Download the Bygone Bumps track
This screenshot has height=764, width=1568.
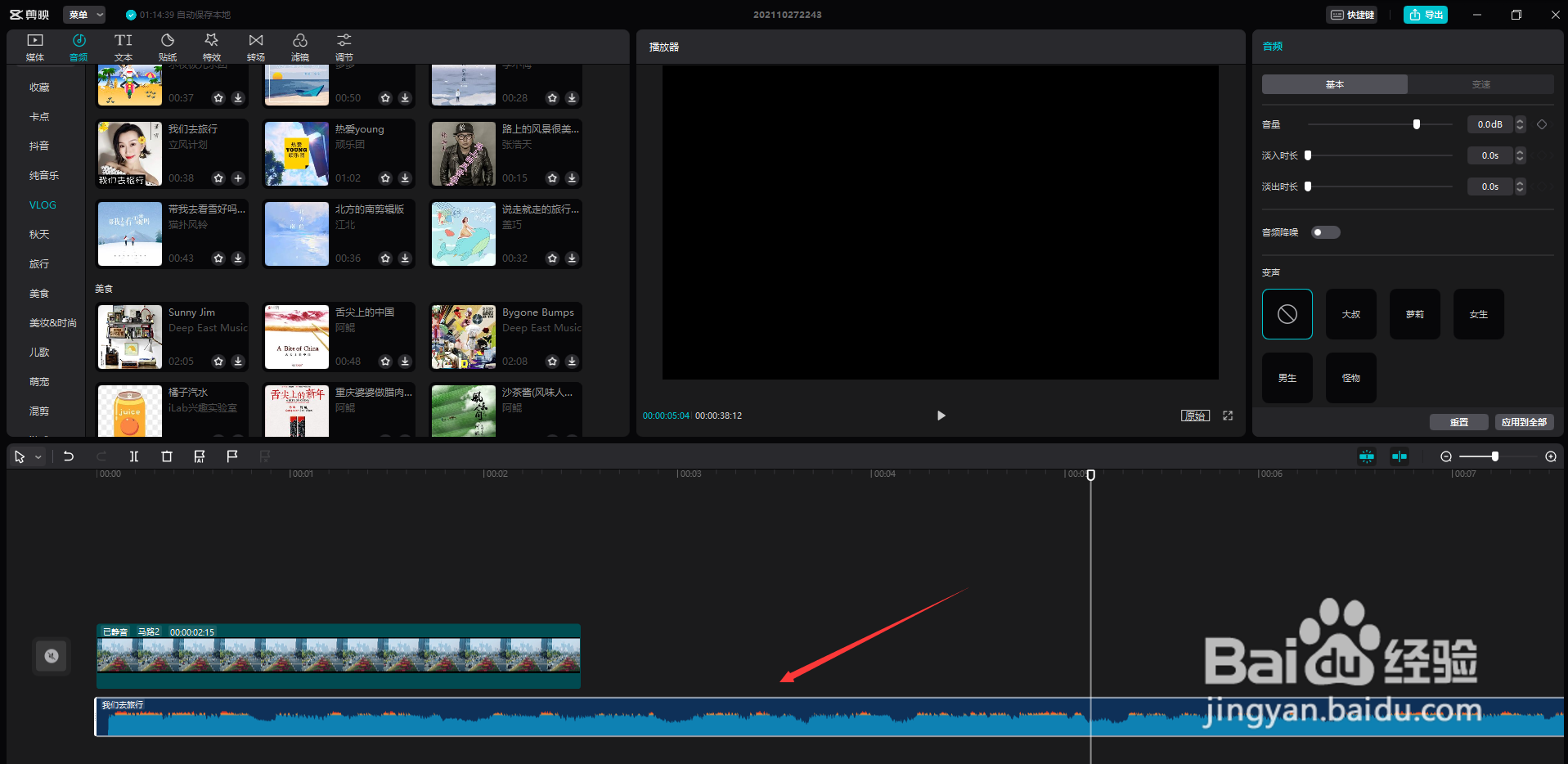(x=572, y=362)
